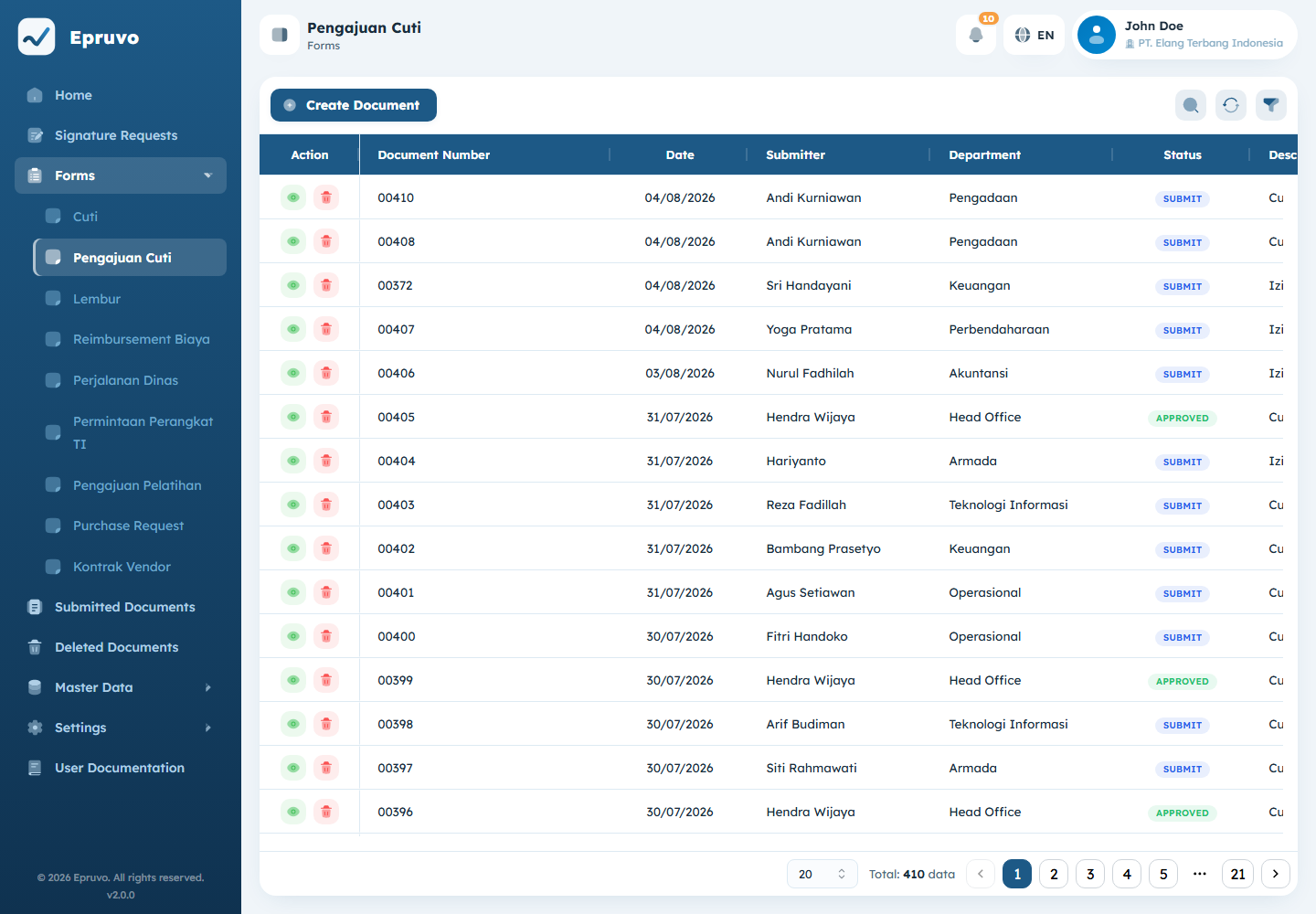The width and height of the screenshot is (1316, 914).
Task: Sort by Document Number column header
Action: pos(484,154)
